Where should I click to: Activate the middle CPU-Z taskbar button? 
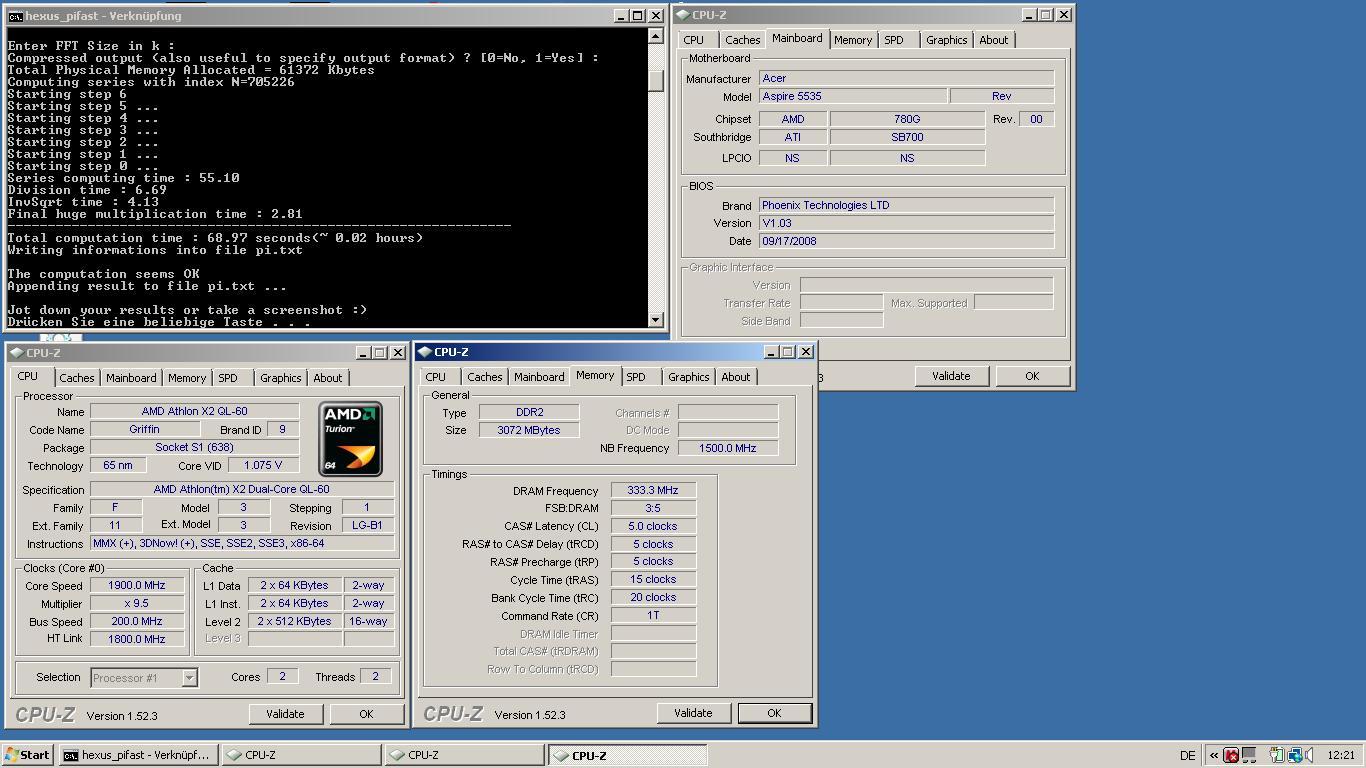tap(464, 755)
